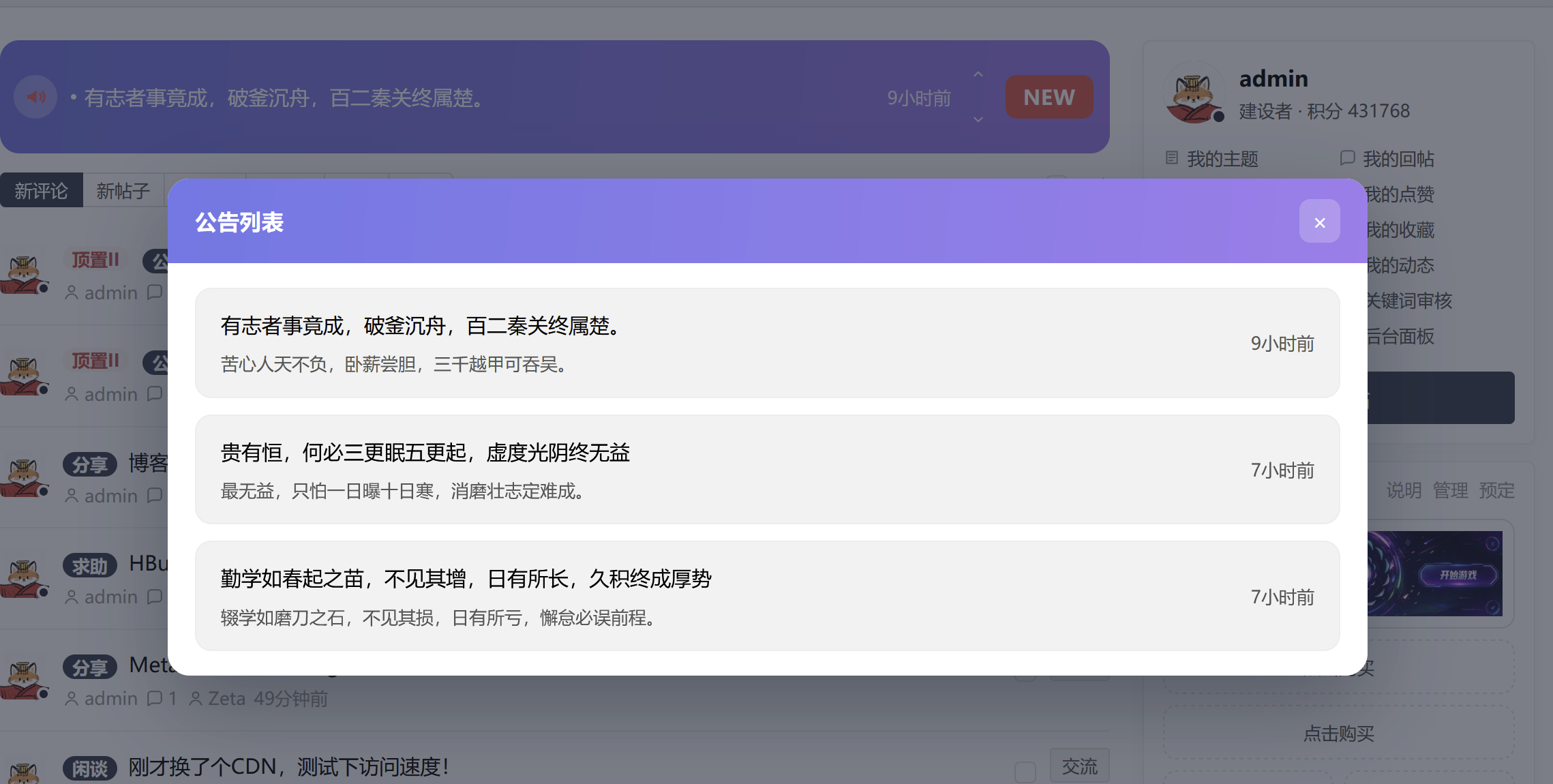The image size is (1553, 784).
Task: Click author avatar of 博客 post
Action: tap(25, 477)
